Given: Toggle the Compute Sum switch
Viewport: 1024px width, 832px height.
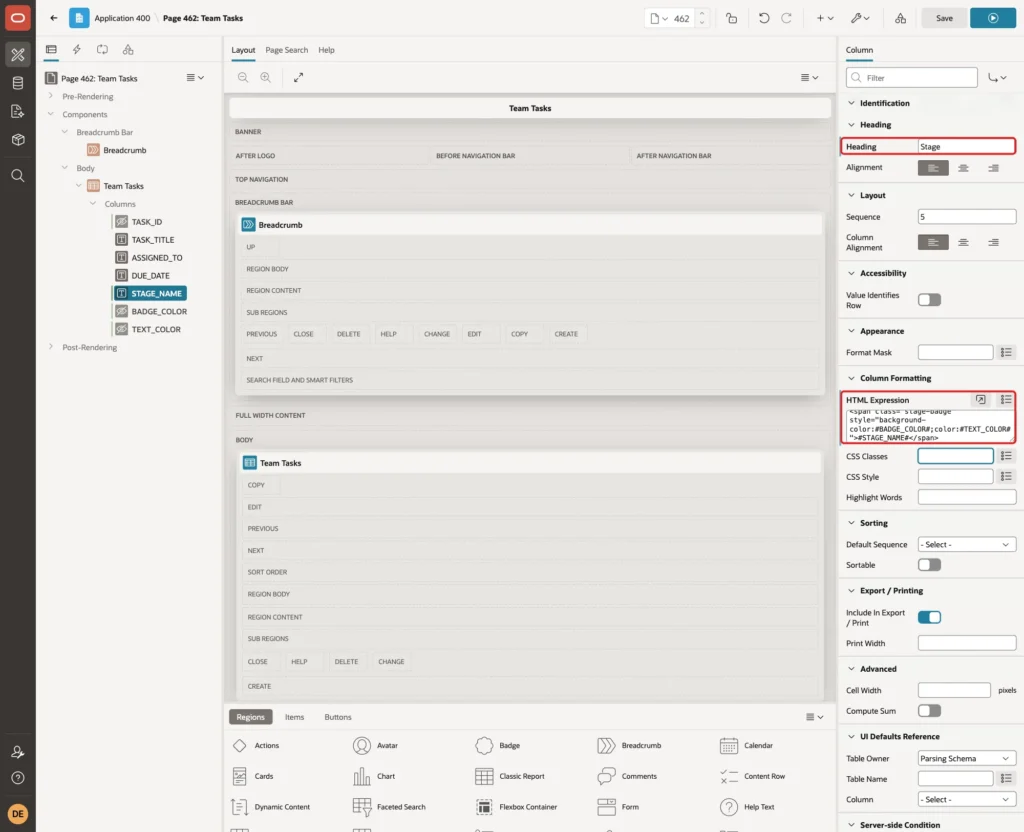Looking at the screenshot, I should click(929, 711).
